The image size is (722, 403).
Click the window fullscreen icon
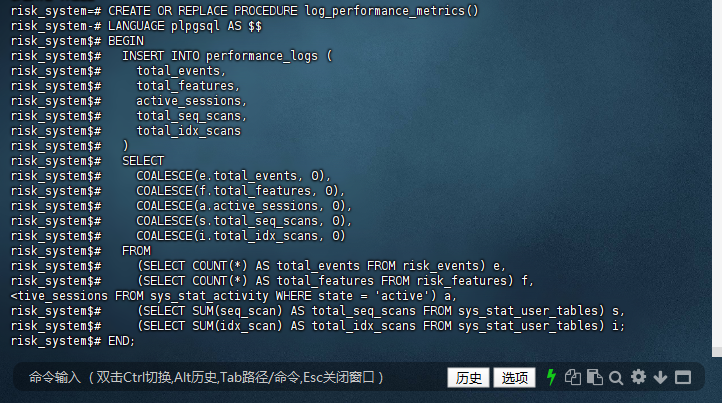[683, 377]
